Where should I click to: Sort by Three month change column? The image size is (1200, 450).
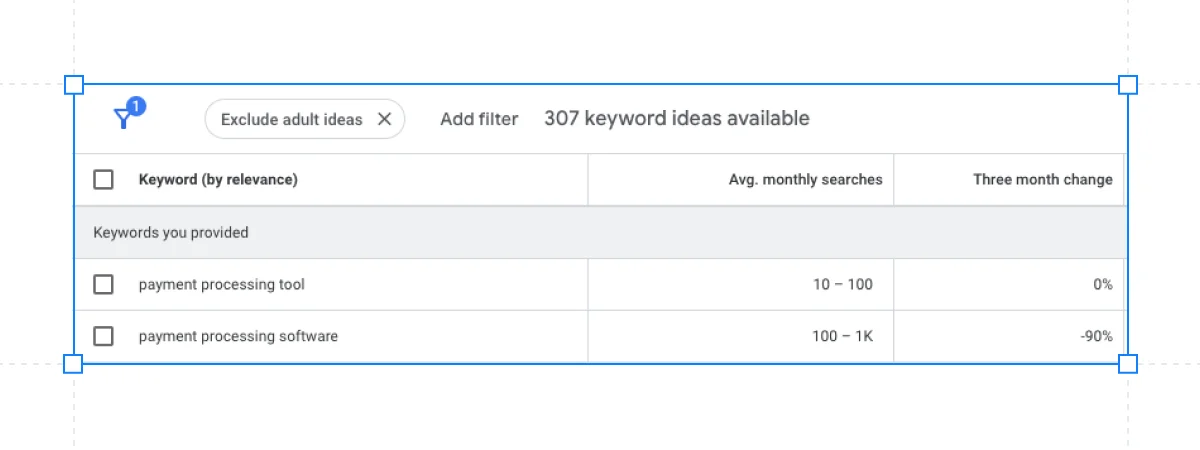click(x=1042, y=180)
